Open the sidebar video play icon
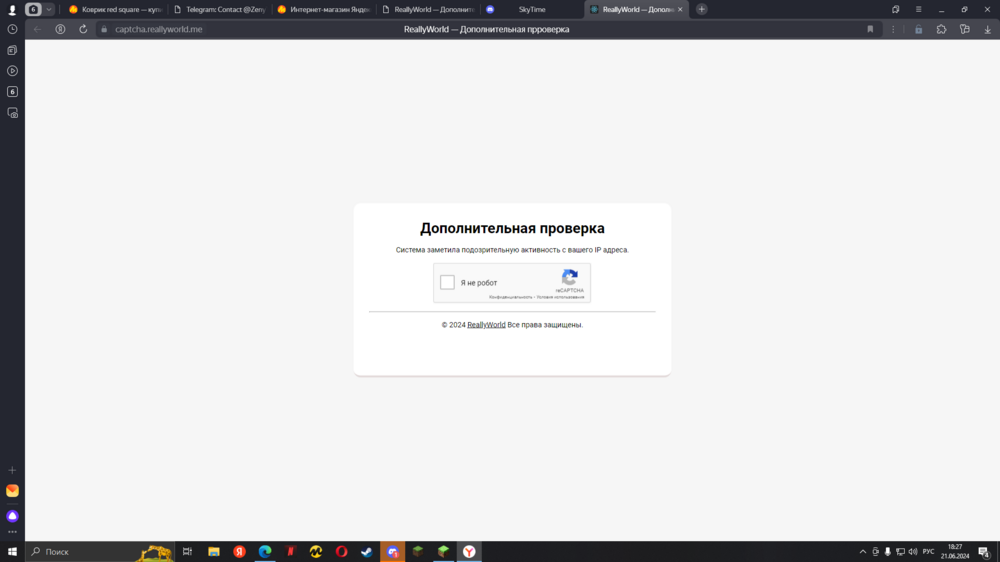 (12, 71)
